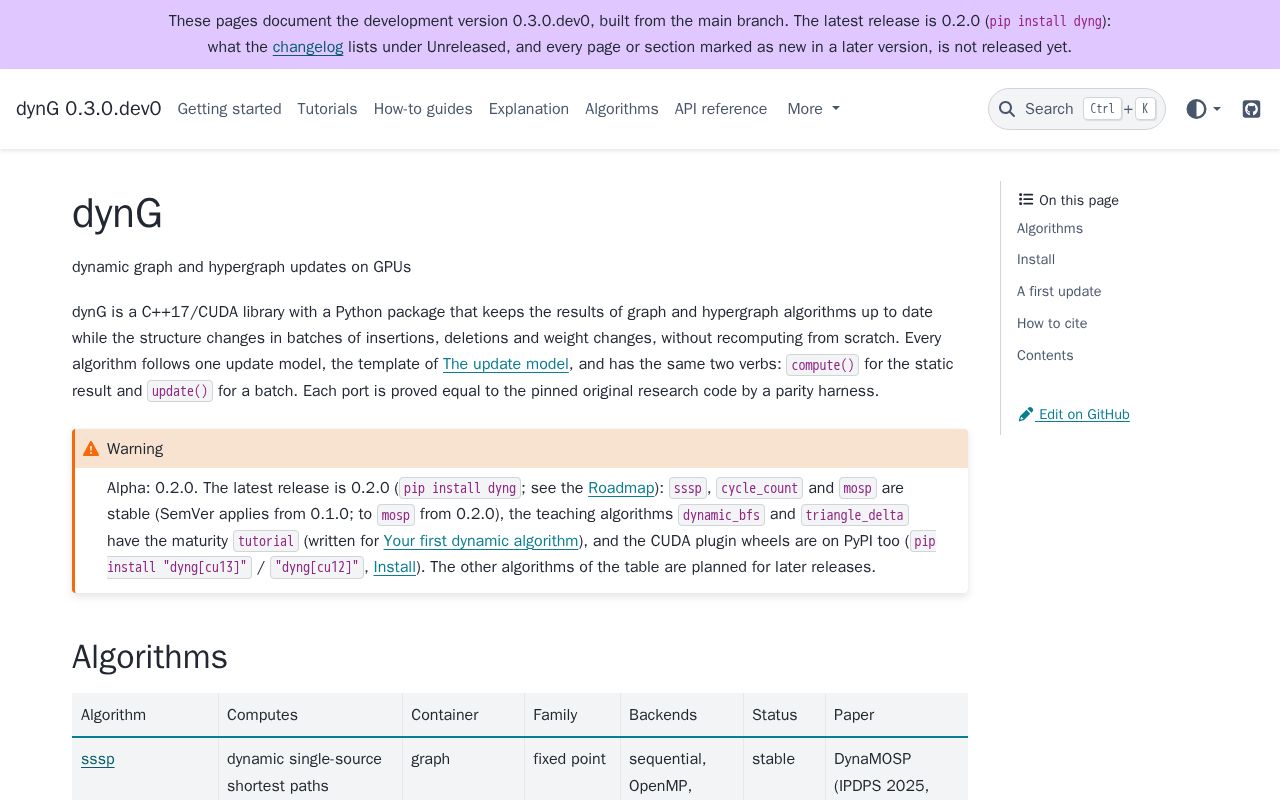Viewport: 1280px width, 800px height.
Task: Click the Paper column header
Action: coord(897,715)
